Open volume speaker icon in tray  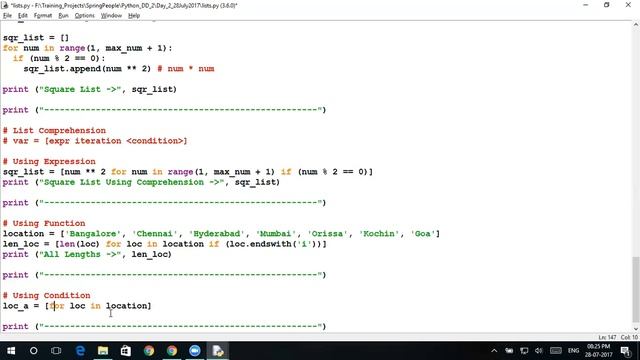point(539,351)
